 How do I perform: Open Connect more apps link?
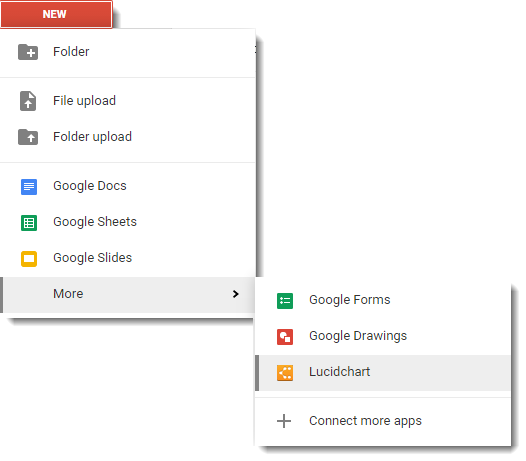click(365, 421)
